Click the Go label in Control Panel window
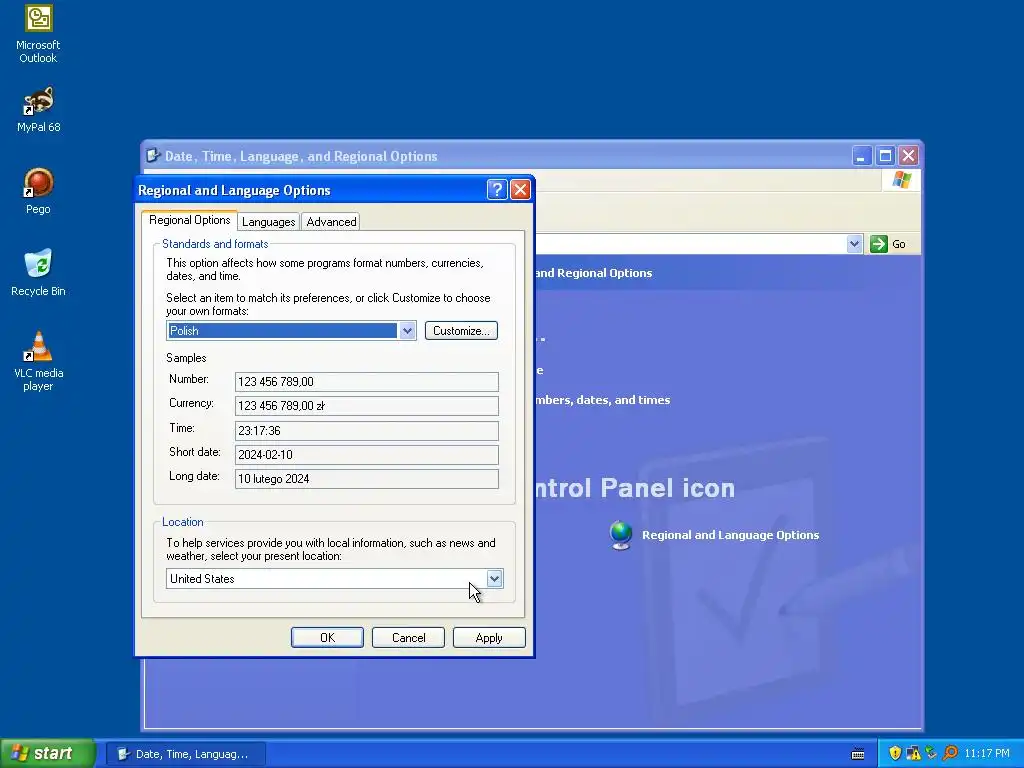Screen dimensions: 1024x768 pyautogui.click(x=899, y=244)
